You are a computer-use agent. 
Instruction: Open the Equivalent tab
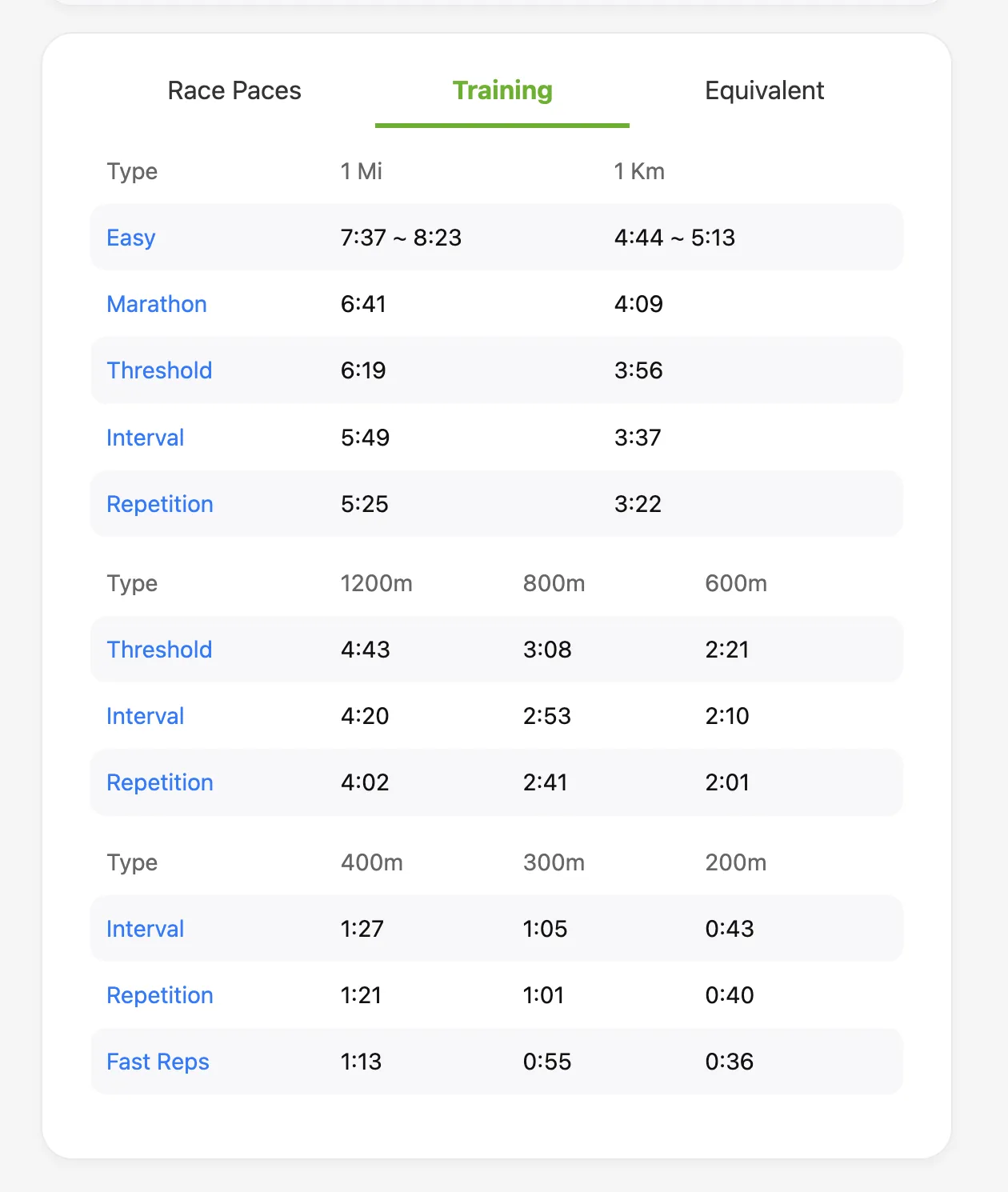tap(764, 91)
